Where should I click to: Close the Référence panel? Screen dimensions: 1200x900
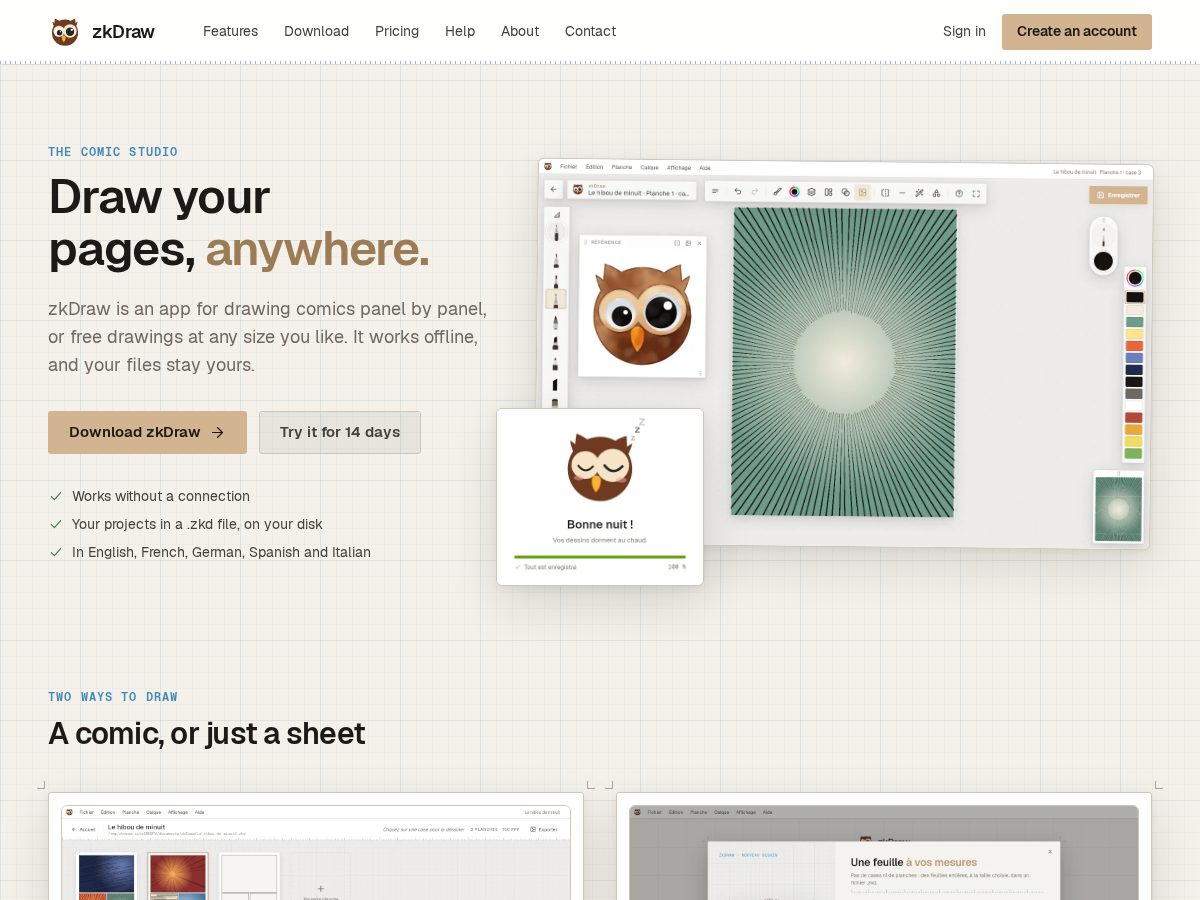pyautogui.click(x=699, y=243)
